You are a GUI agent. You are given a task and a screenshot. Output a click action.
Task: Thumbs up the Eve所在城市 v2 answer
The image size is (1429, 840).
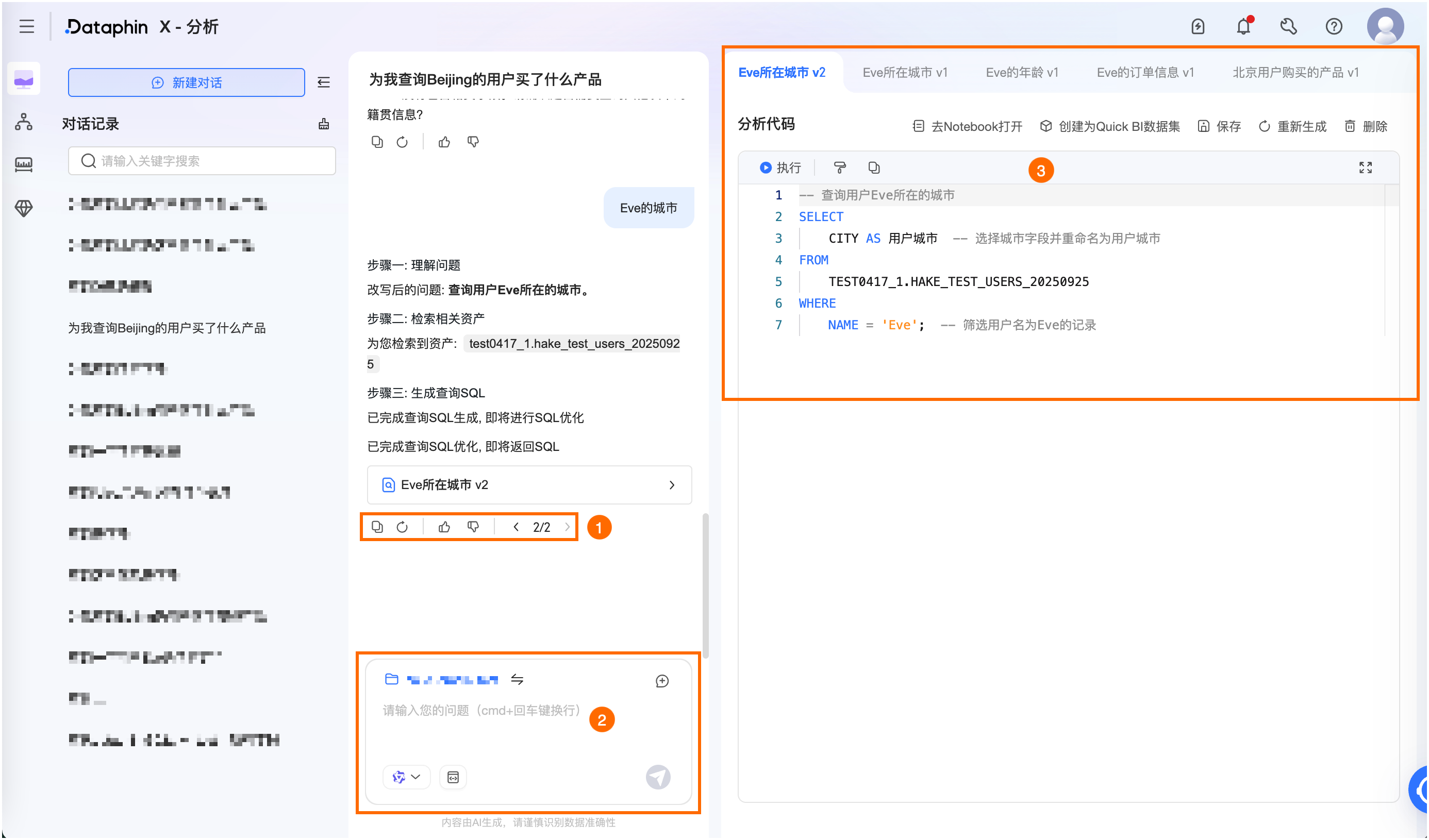point(444,527)
